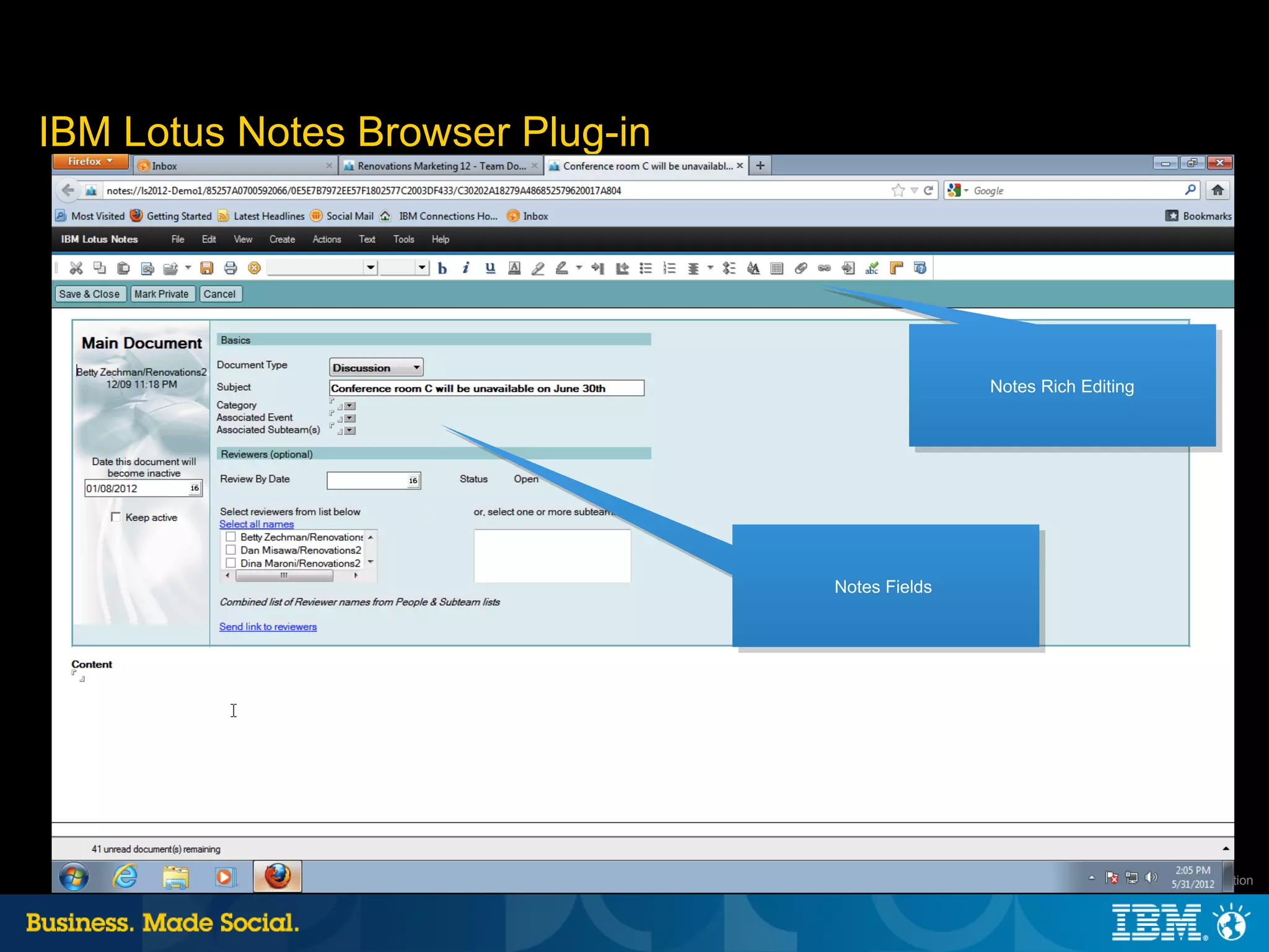Open the Tools menu
1269x952 pixels.
403,239
